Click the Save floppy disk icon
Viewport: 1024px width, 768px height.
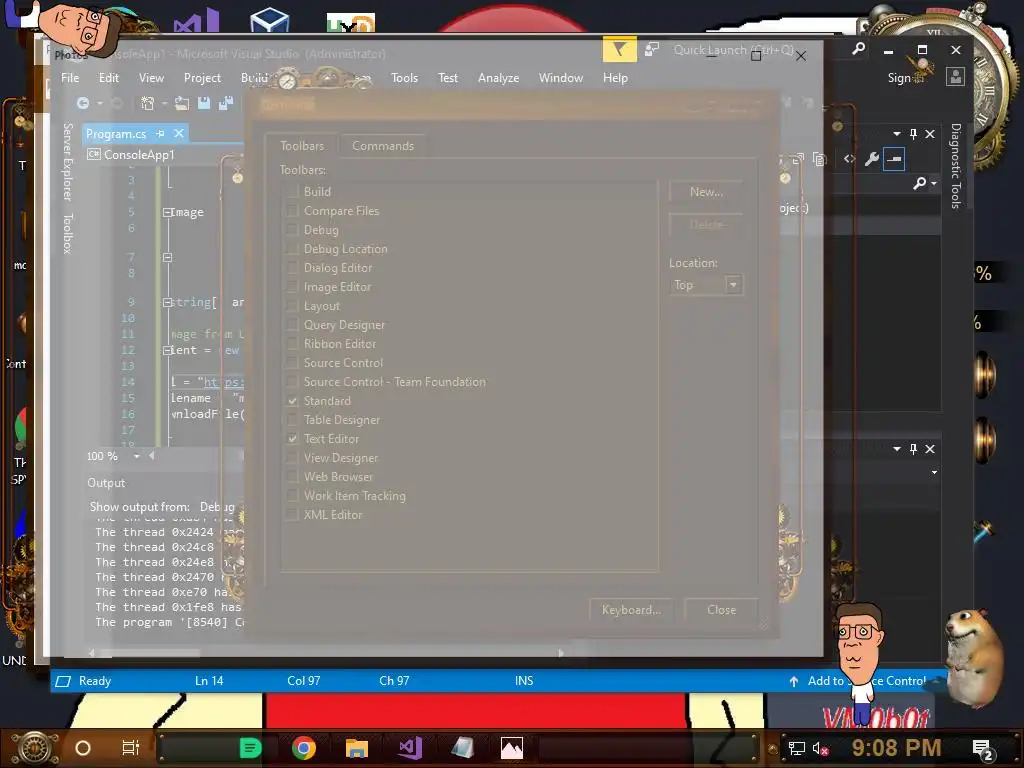coord(204,103)
